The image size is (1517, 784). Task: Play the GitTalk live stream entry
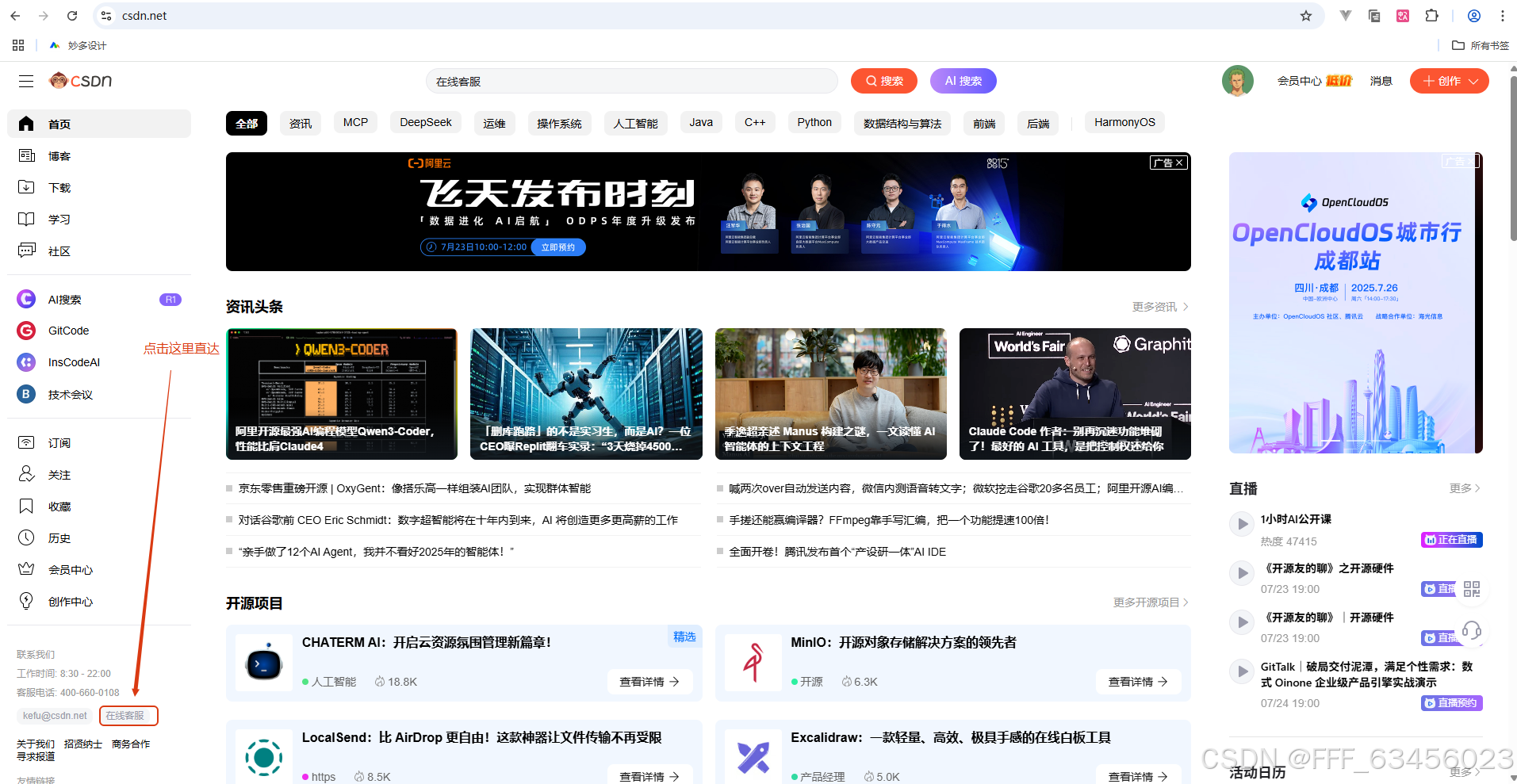point(1241,671)
